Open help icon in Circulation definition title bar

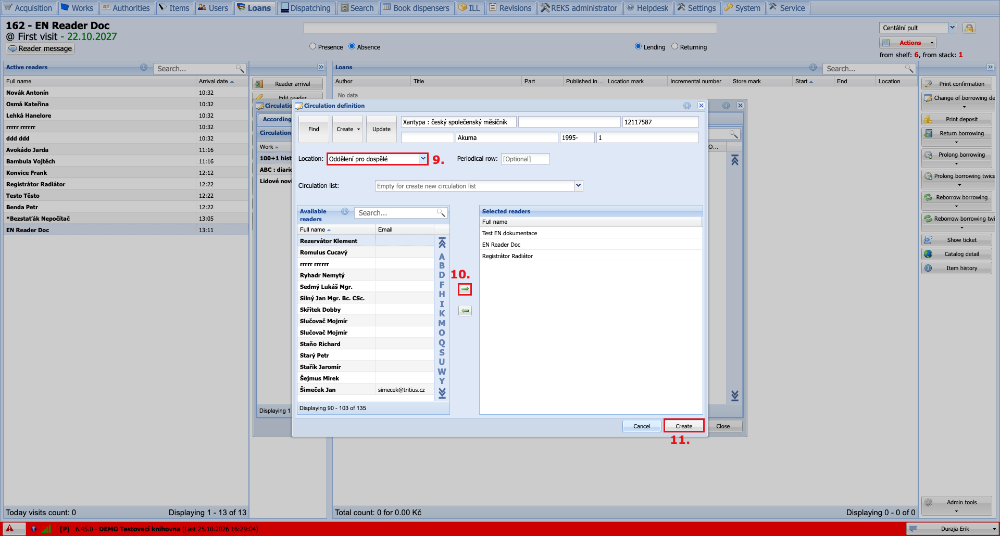click(687, 105)
